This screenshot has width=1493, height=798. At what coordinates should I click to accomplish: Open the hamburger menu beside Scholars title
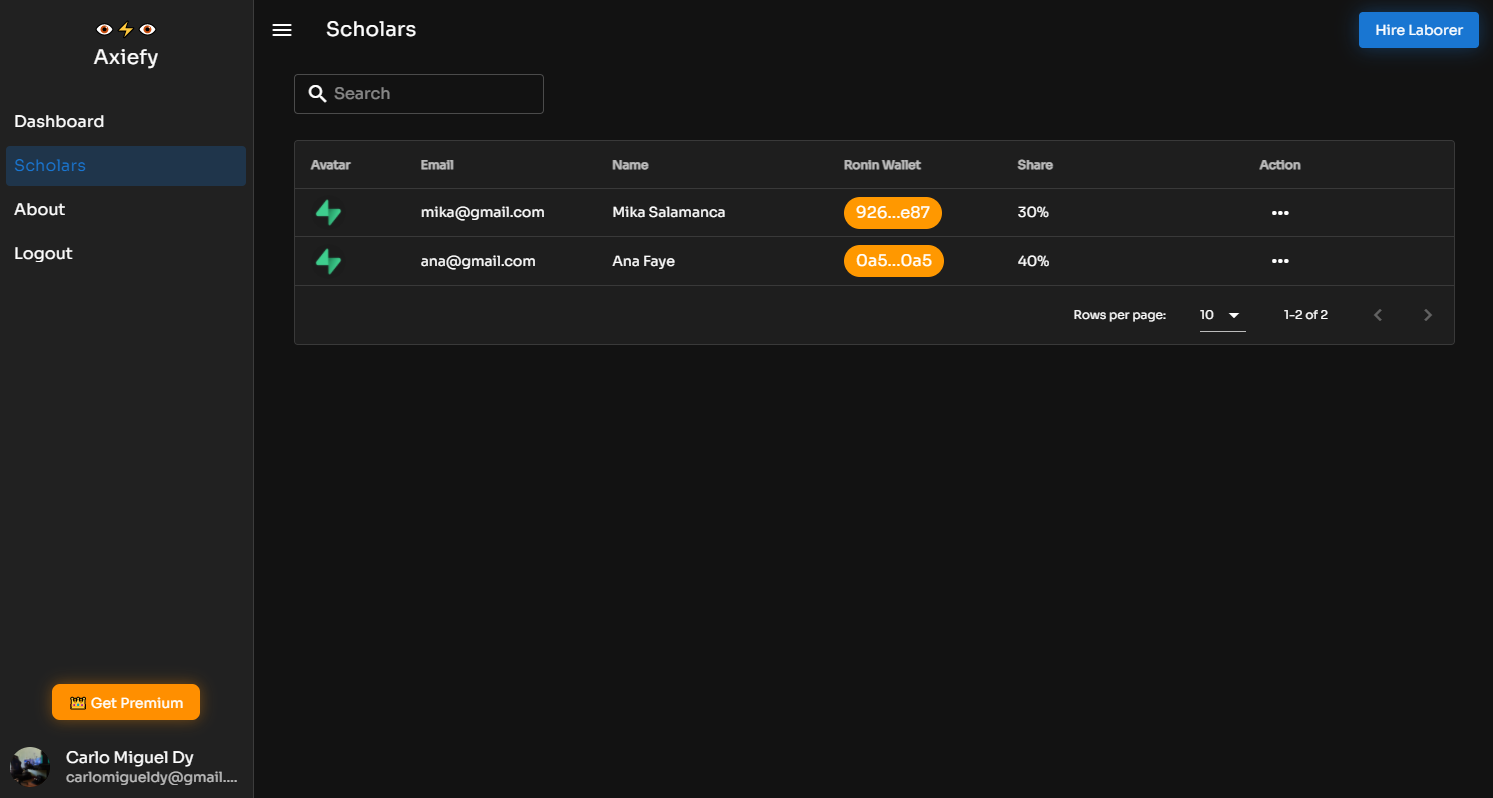click(281, 30)
